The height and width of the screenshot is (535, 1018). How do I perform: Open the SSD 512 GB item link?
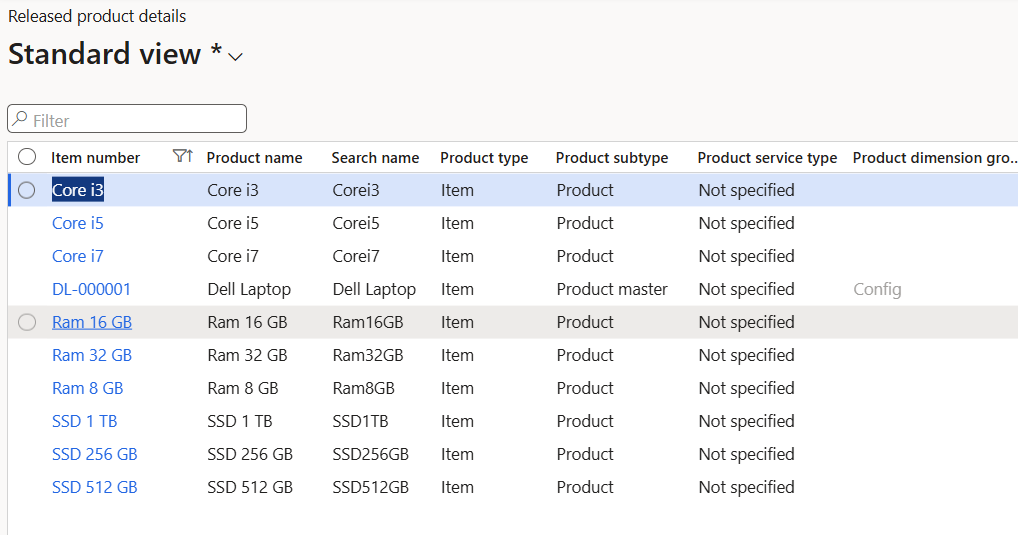coord(94,487)
